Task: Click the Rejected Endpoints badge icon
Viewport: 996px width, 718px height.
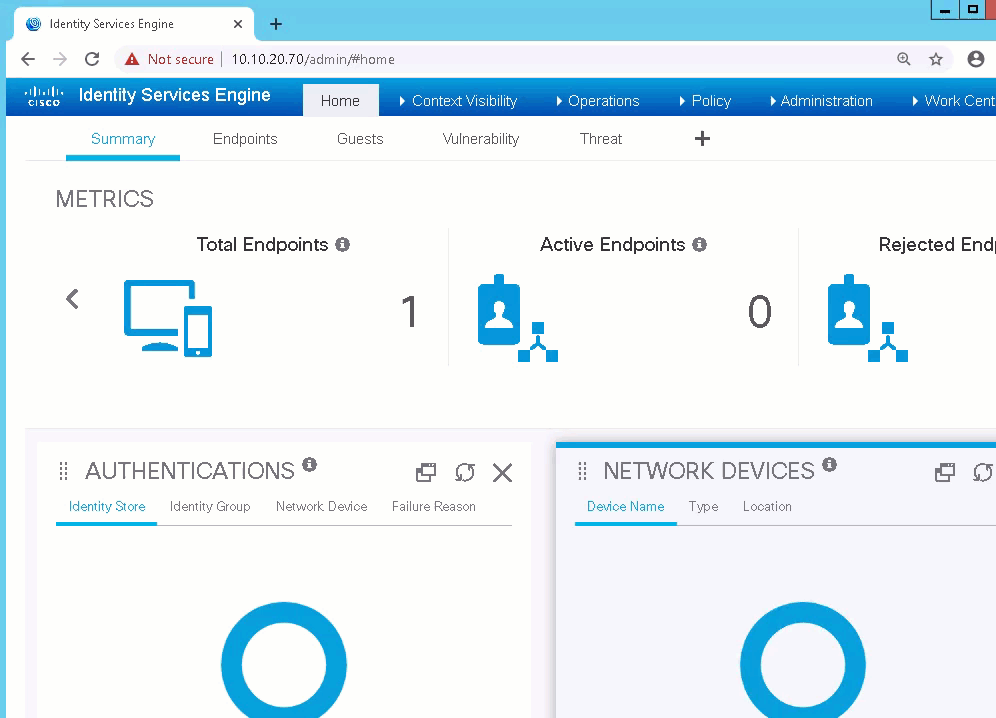Action: click(x=868, y=318)
